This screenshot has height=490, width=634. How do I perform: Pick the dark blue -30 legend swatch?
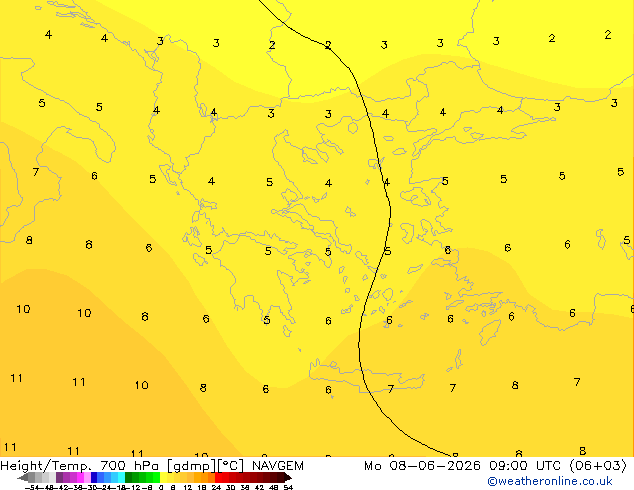coord(94,477)
